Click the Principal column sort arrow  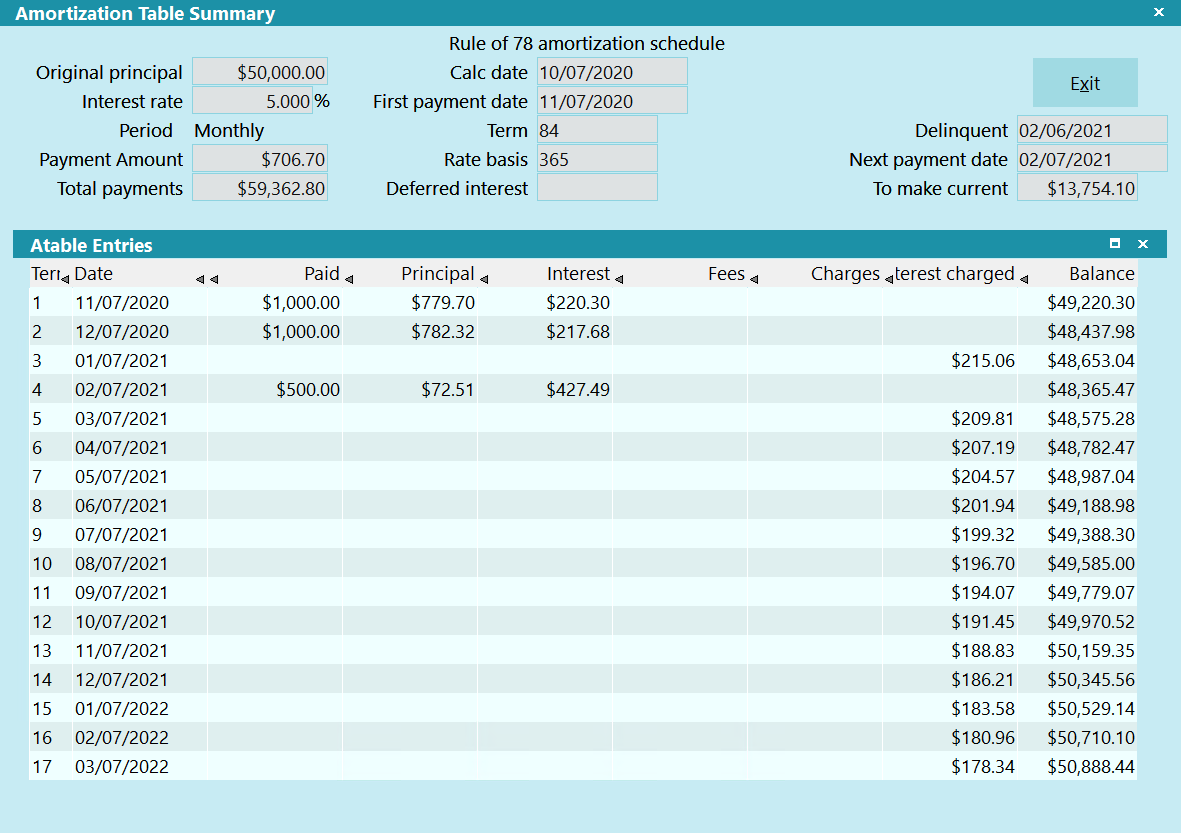click(x=484, y=279)
